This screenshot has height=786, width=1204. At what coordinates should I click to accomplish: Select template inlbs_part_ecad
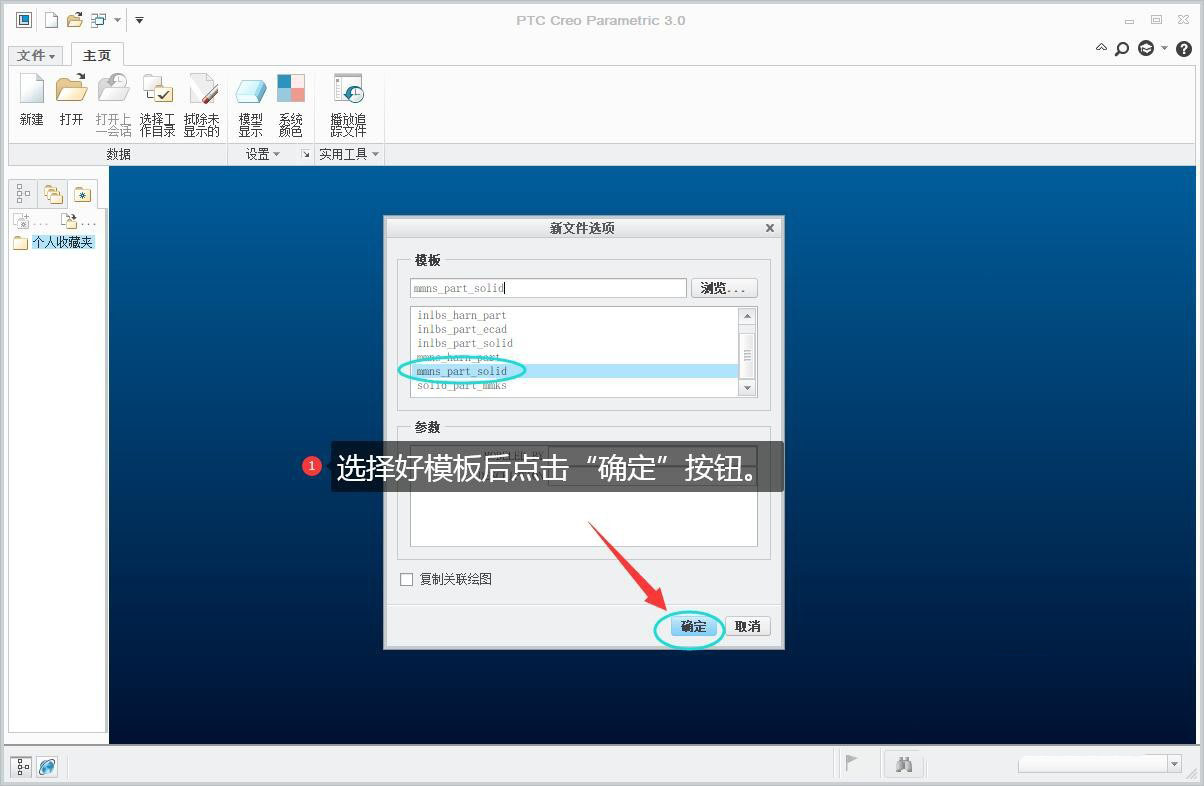click(x=462, y=329)
